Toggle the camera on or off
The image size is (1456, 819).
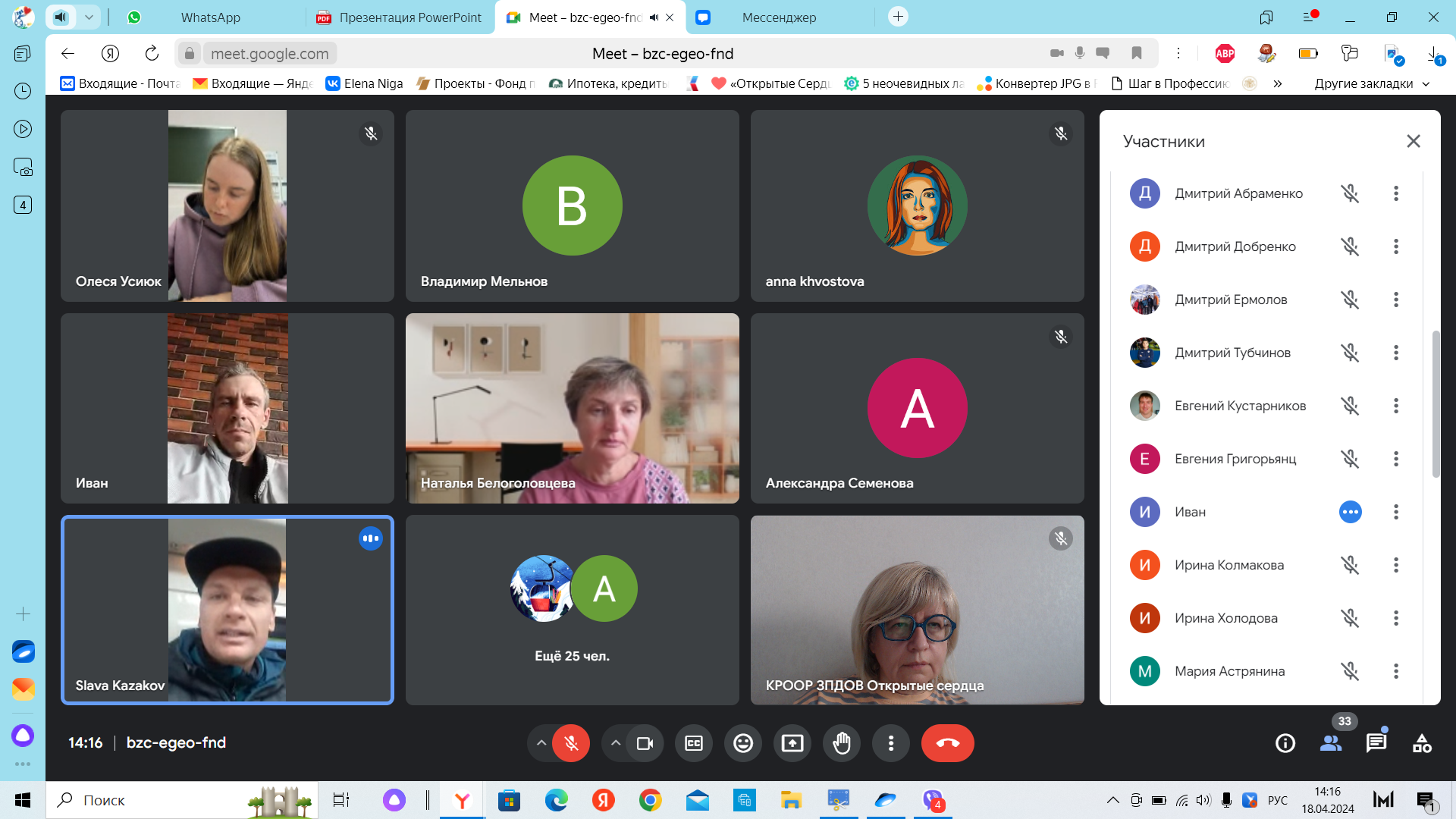[x=645, y=743]
